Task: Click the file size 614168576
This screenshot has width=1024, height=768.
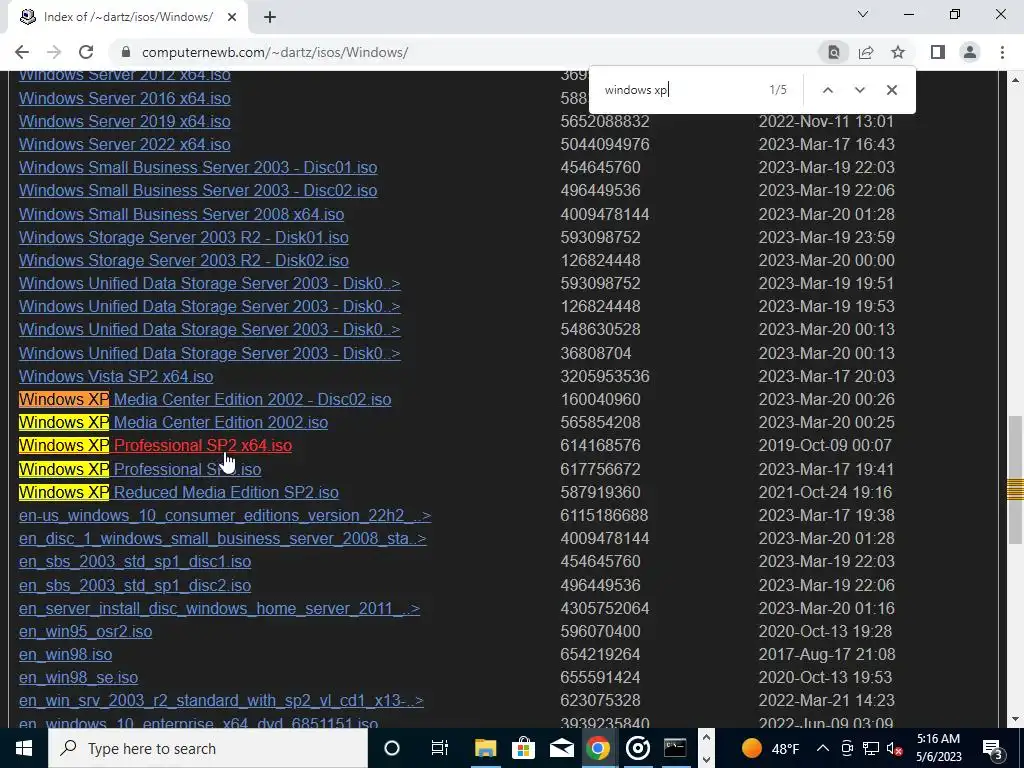Action: click(x=600, y=445)
